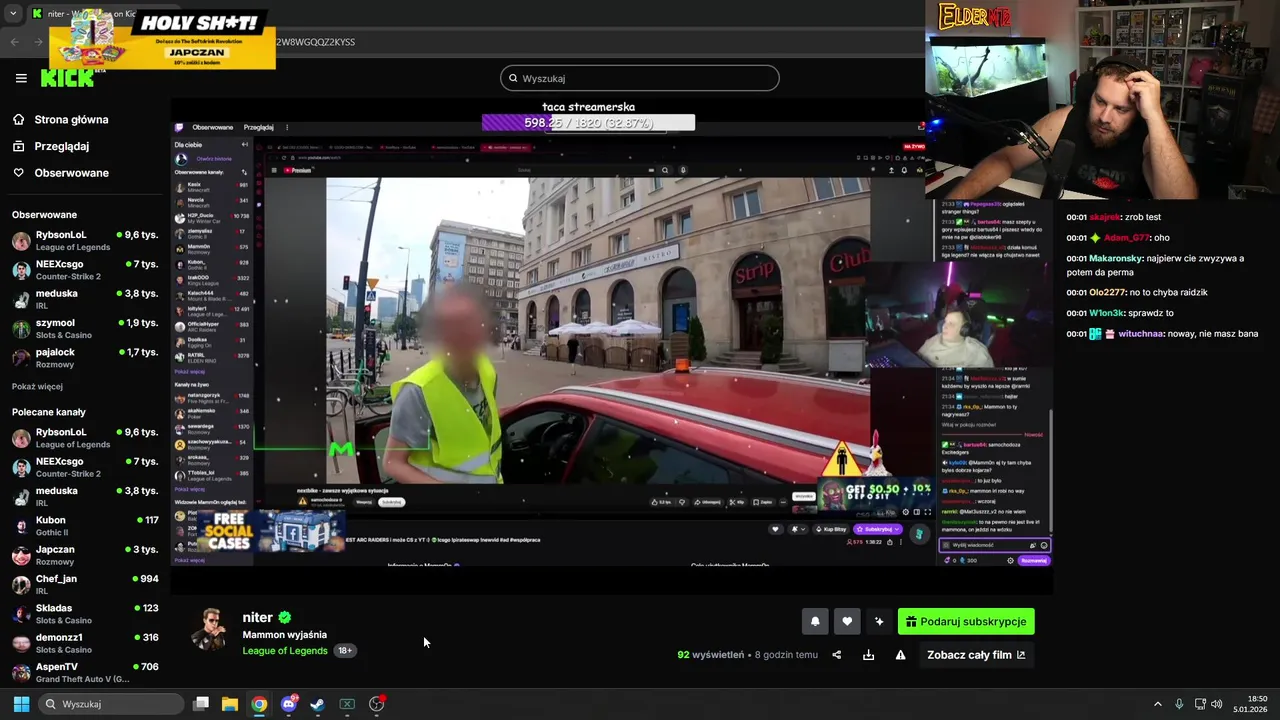Image resolution: width=1280 pixels, height=720 pixels.
Task: Open Xbox Game Bar taskbar icon
Action: (347, 704)
